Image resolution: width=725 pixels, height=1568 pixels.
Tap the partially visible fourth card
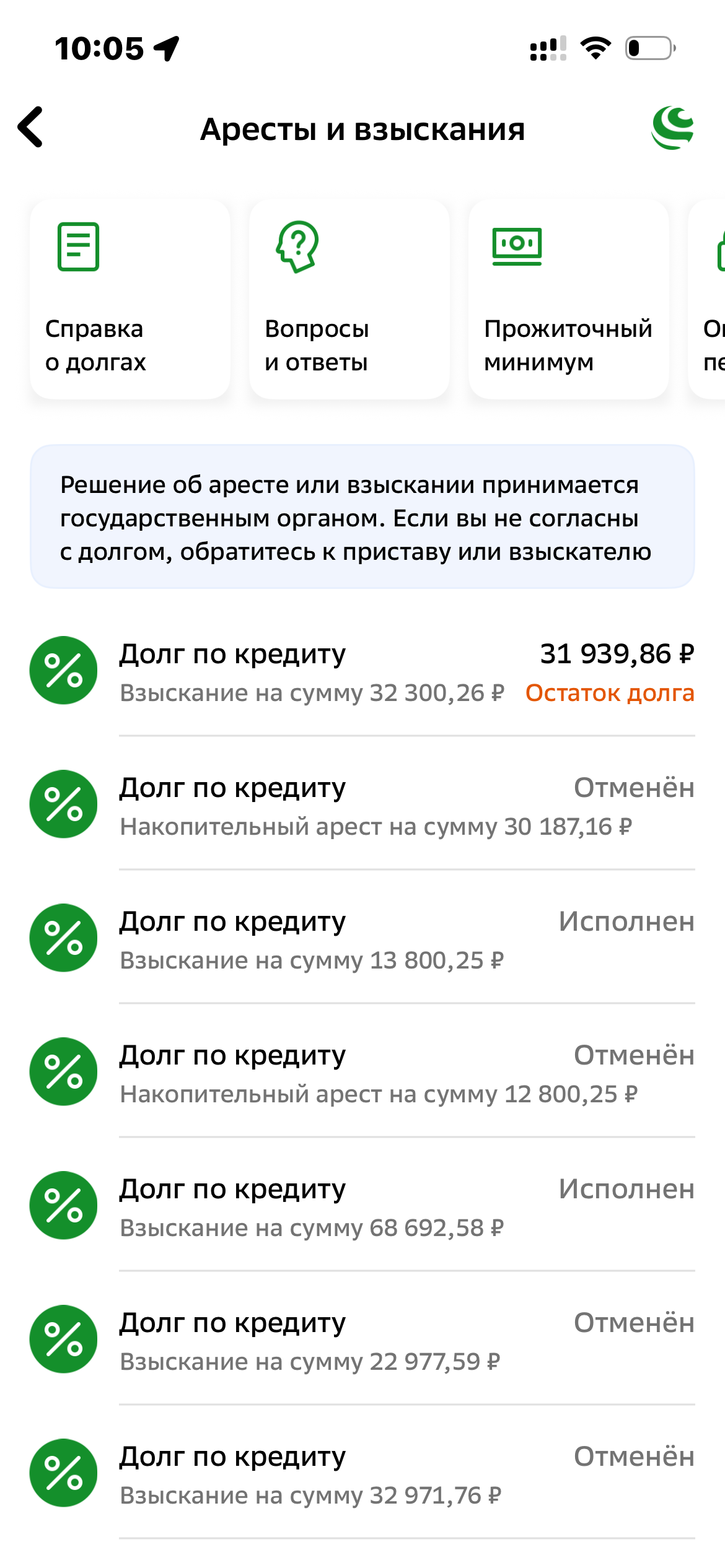pos(710,299)
